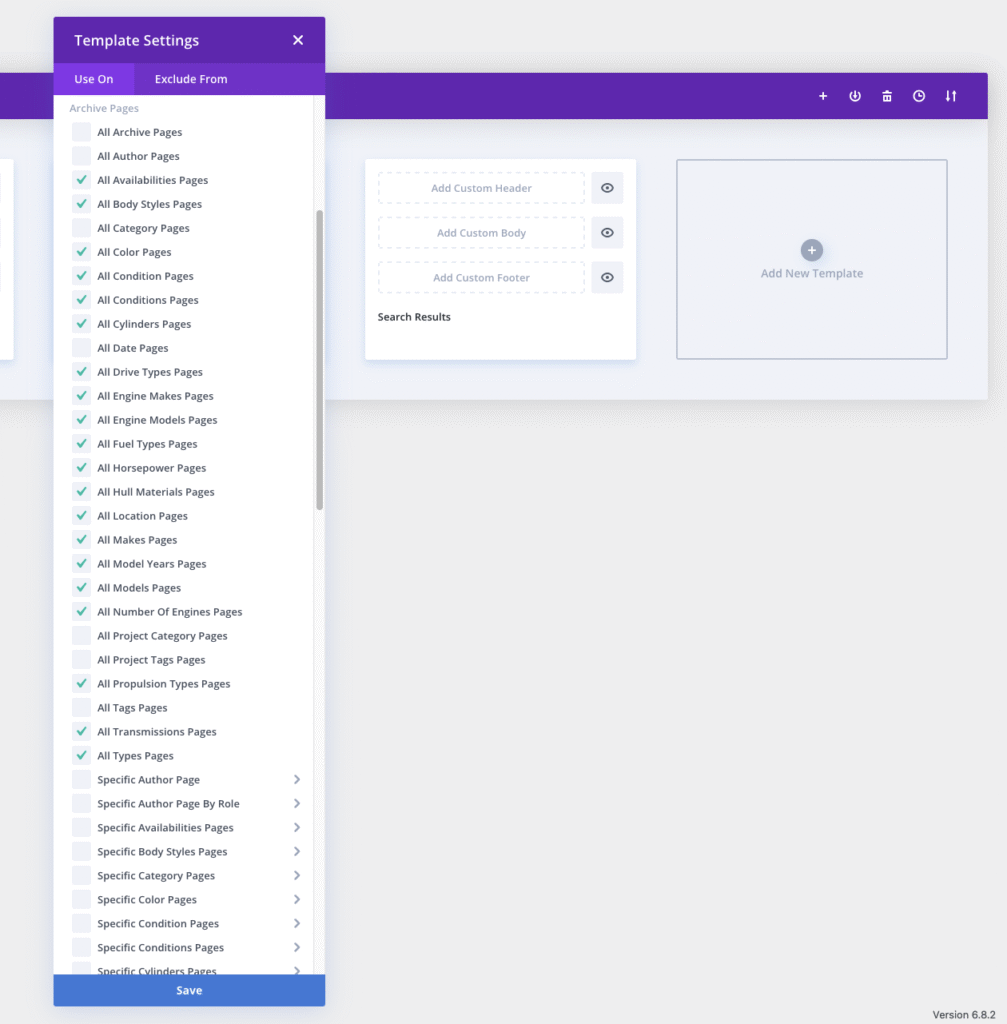
Task: Expand Specific Category Pages chevron
Action: click(296, 876)
